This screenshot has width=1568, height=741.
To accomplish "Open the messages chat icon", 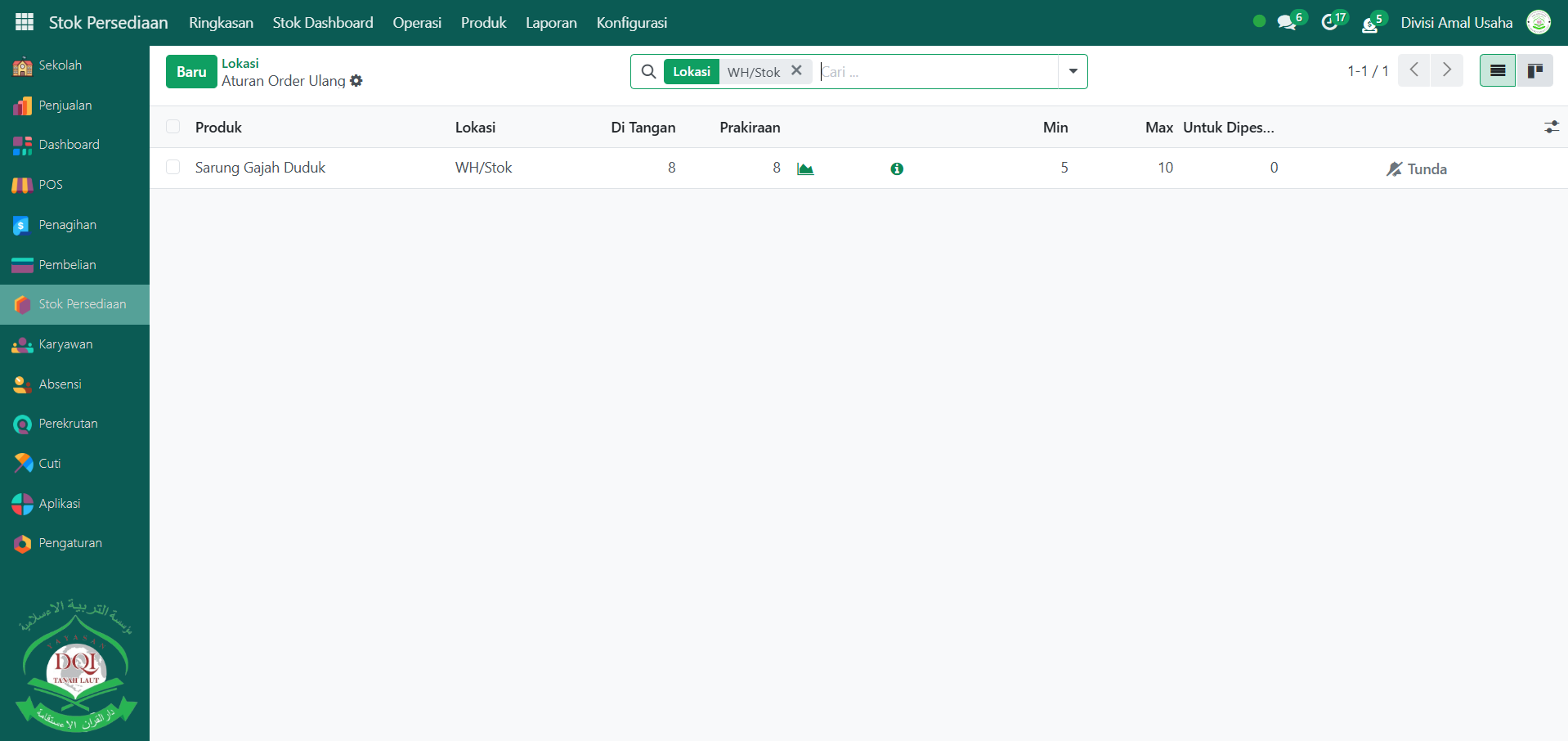I will pos(1287,23).
